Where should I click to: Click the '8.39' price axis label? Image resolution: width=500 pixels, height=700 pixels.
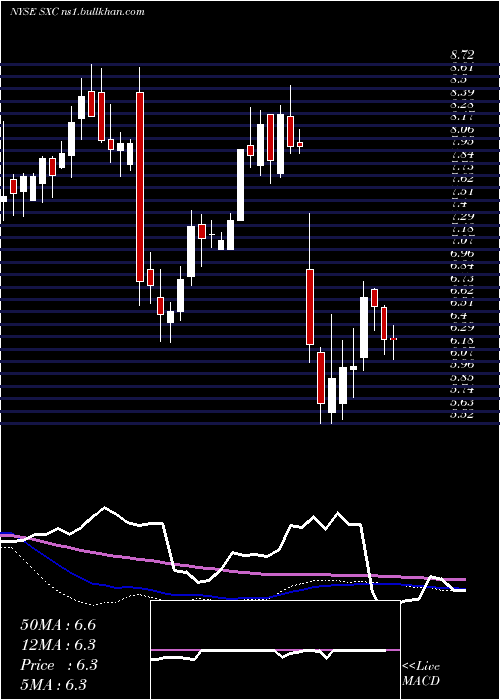(x=462, y=92)
